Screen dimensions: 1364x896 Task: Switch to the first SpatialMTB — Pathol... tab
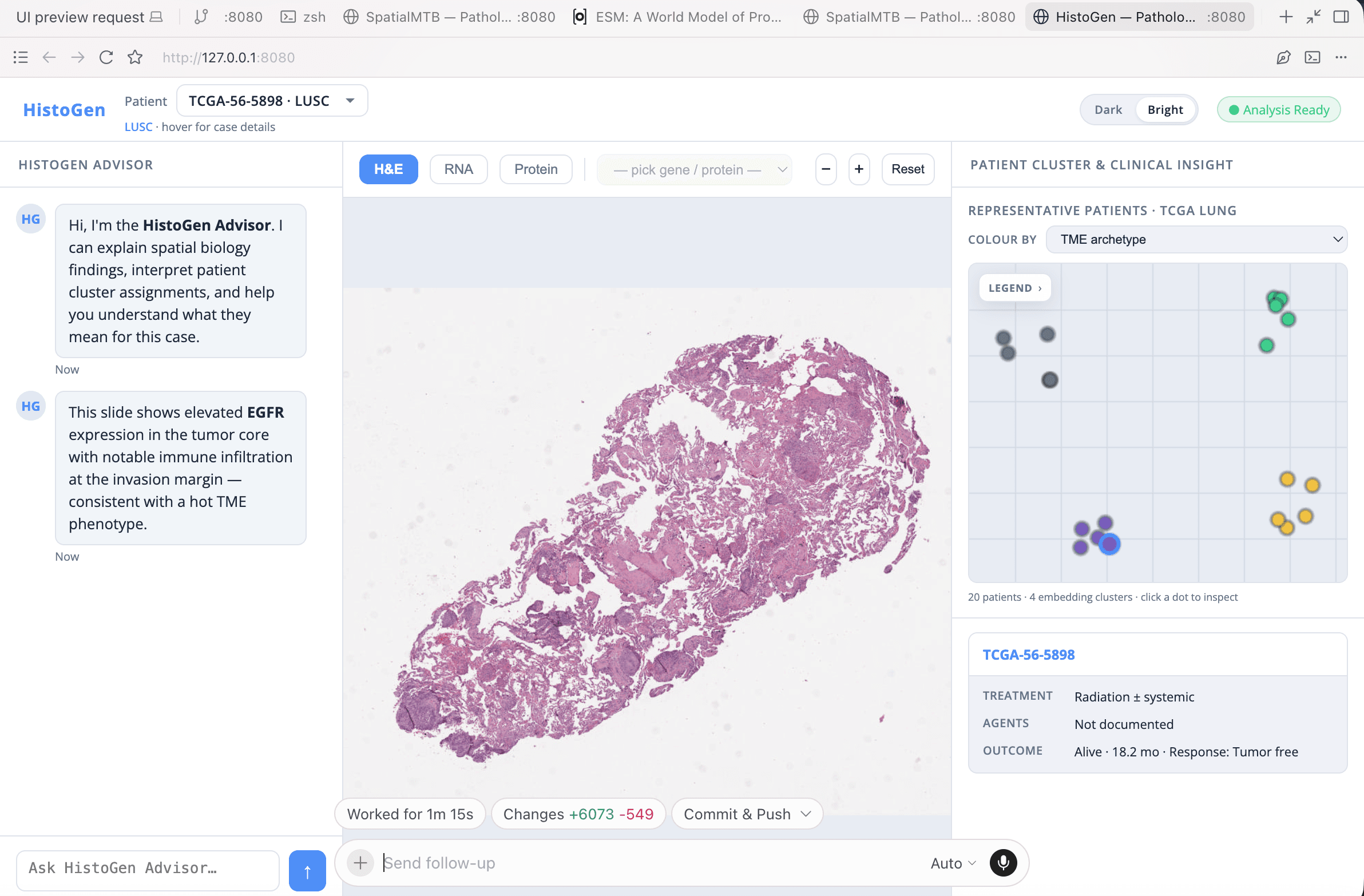449,17
